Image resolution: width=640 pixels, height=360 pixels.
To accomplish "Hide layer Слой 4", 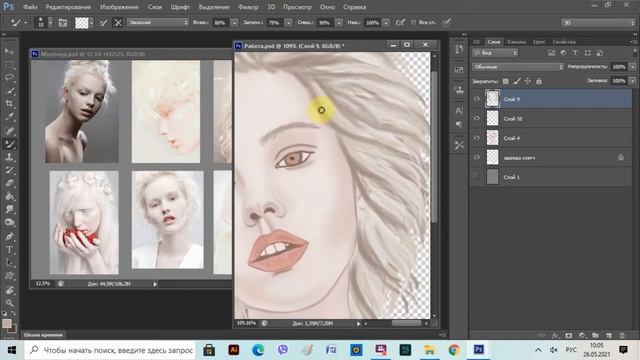I will pyautogui.click(x=477, y=138).
